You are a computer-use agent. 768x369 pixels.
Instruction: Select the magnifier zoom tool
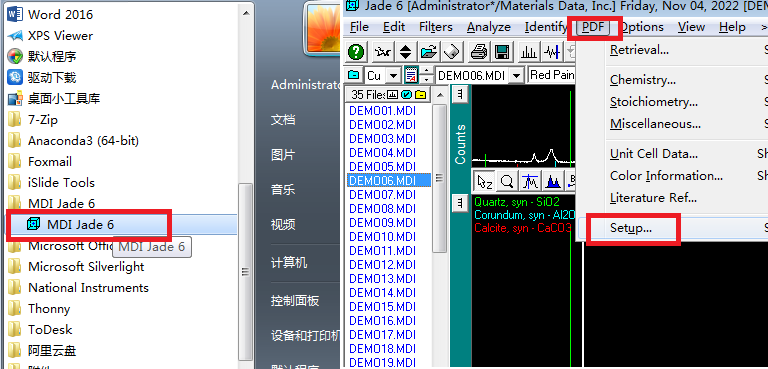click(x=507, y=182)
